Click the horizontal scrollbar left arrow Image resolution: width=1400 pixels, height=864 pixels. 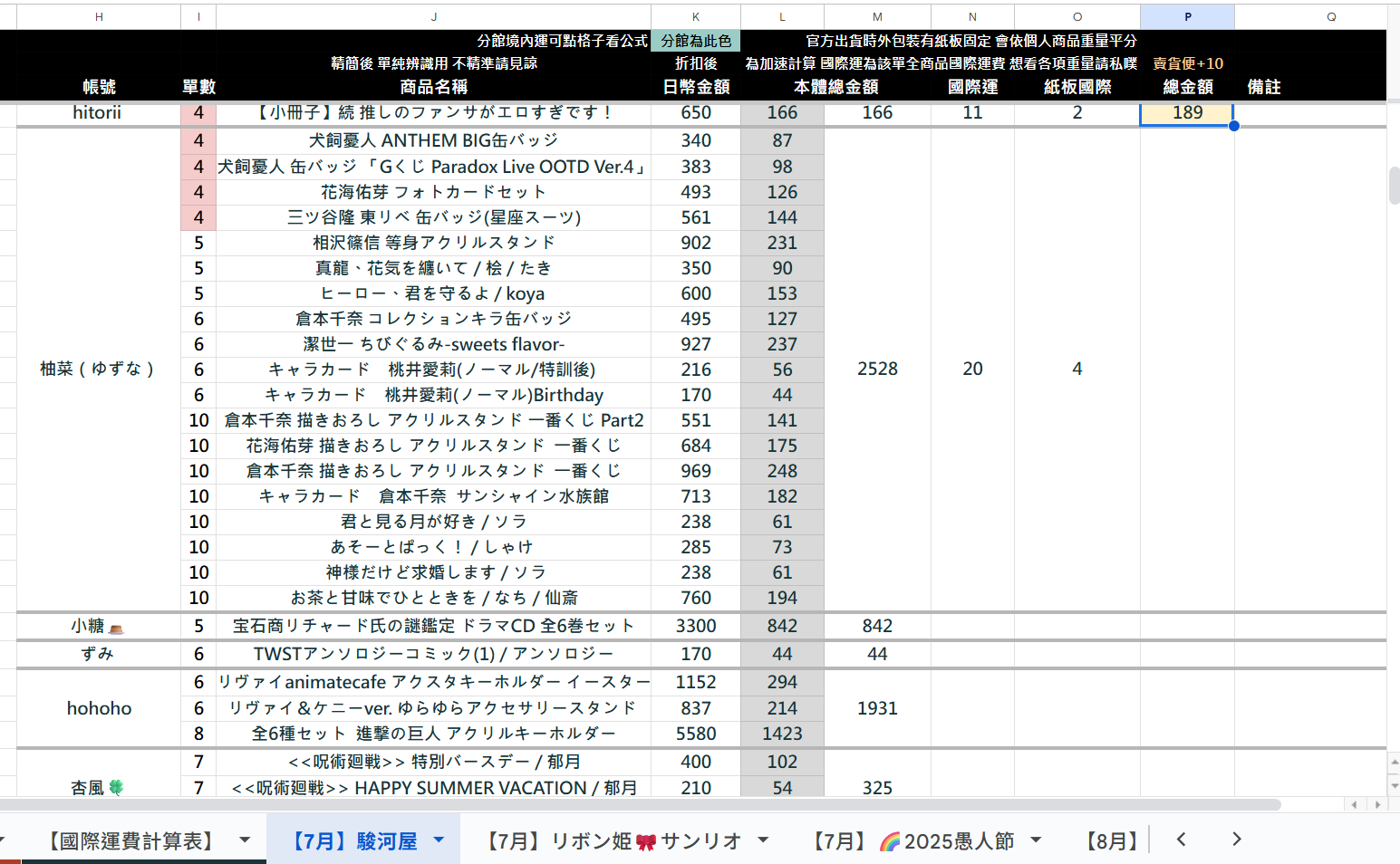[1355, 804]
